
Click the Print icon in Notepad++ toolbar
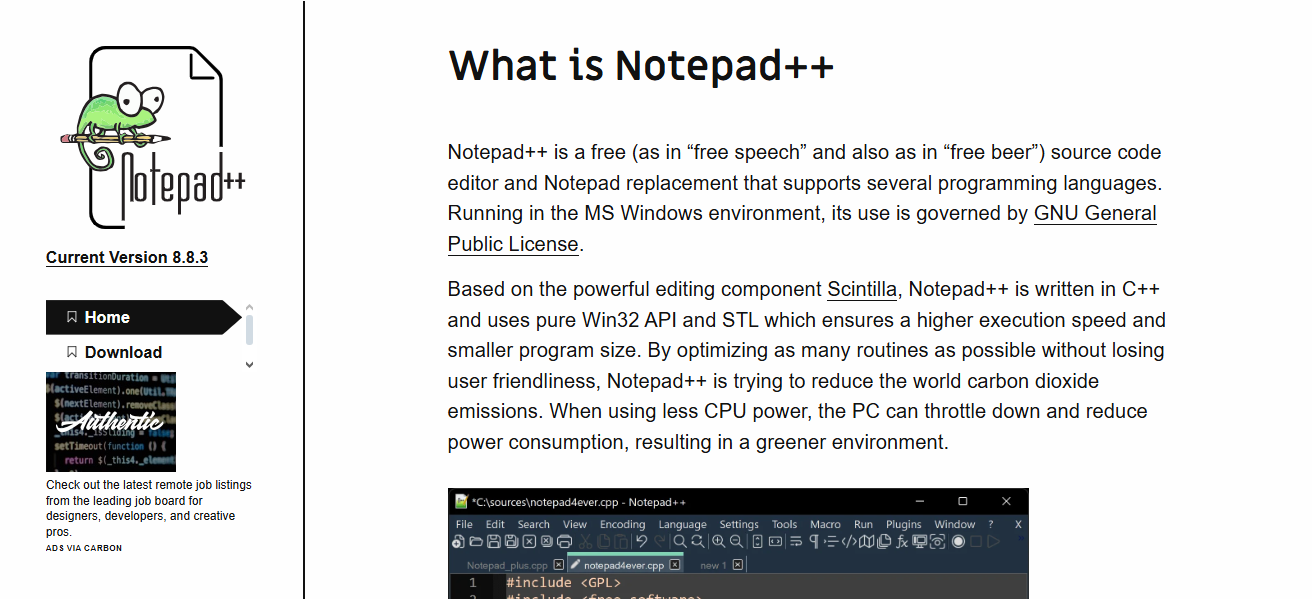tap(564, 541)
